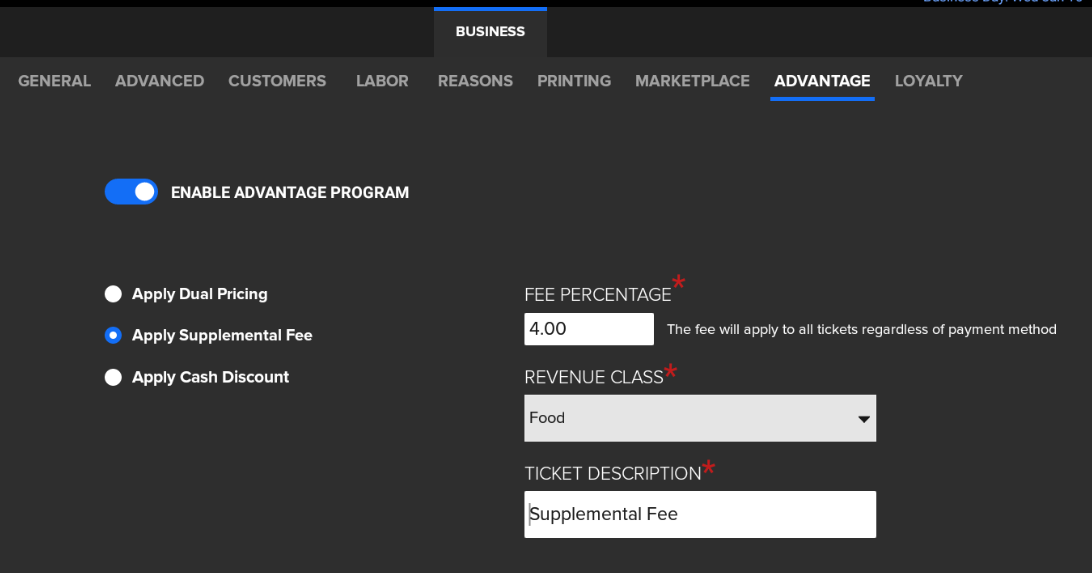
Task: Open the Revenue Class dropdown showing Food
Action: pos(690,418)
